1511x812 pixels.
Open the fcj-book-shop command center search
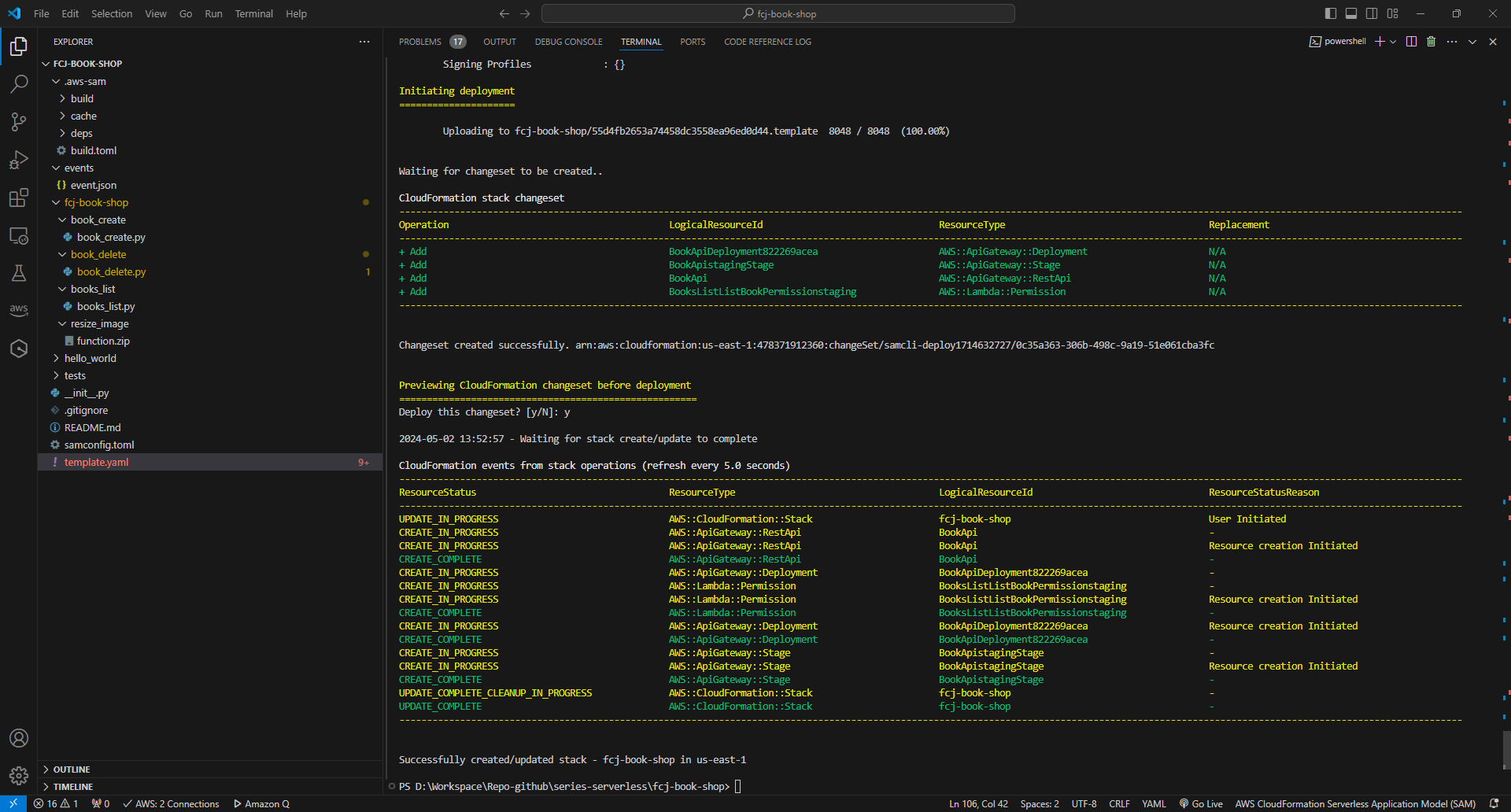coord(778,13)
